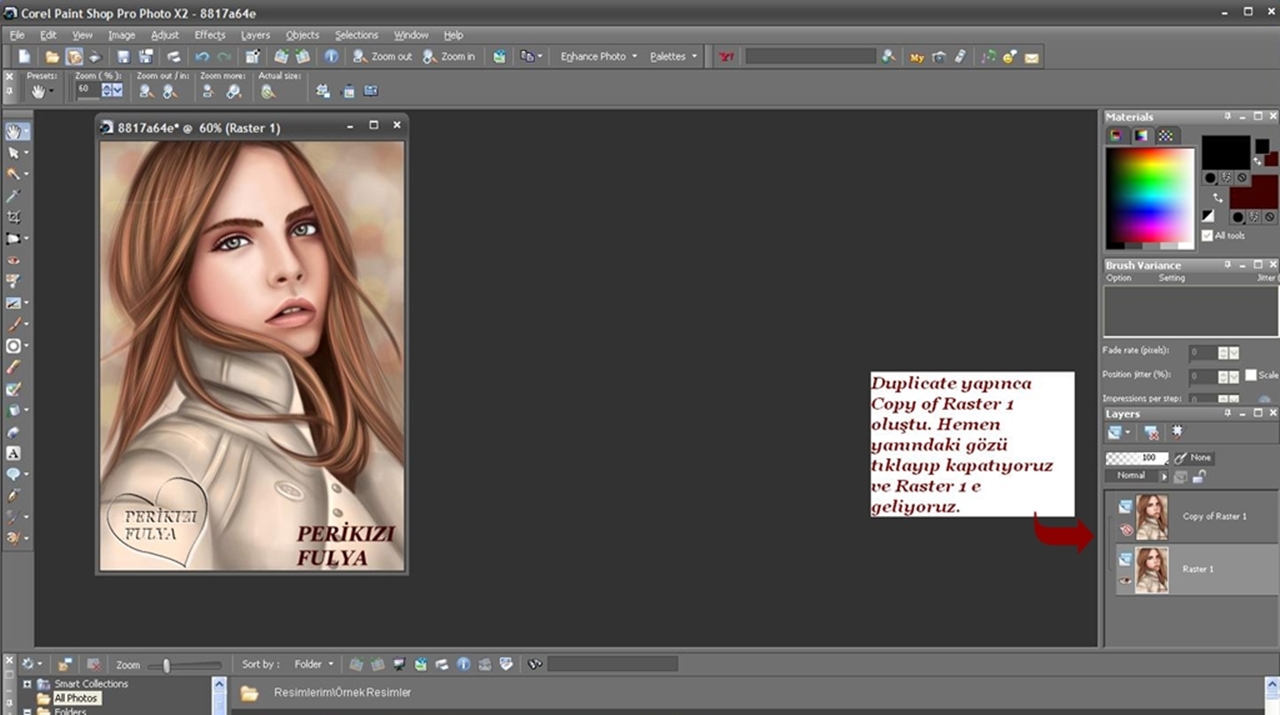Click the Undo arrow in the toolbar

pyautogui.click(x=202, y=57)
